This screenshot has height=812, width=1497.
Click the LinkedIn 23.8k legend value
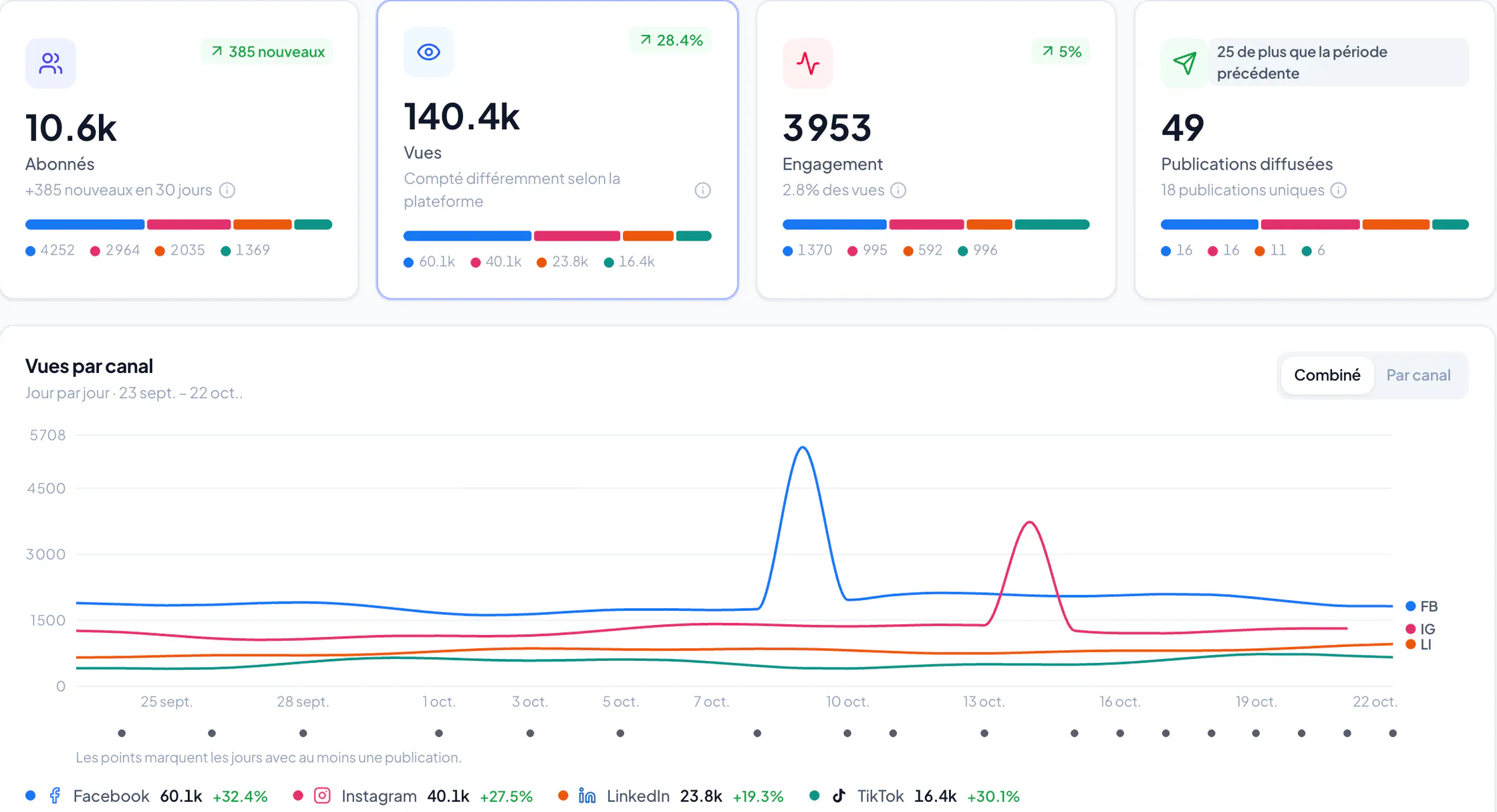pyautogui.click(x=701, y=796)
